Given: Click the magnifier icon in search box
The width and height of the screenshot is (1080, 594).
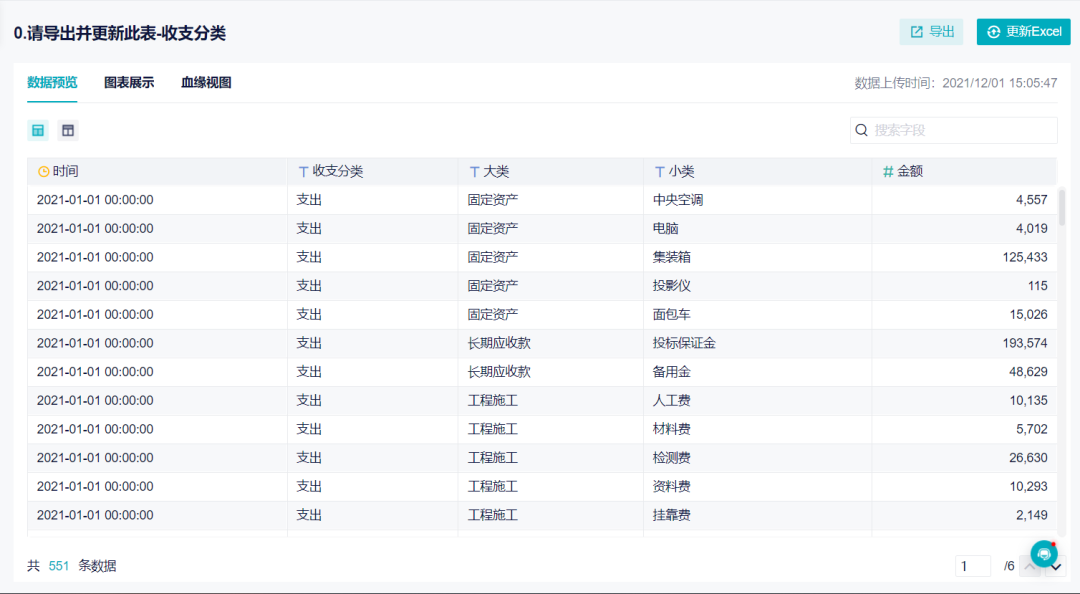Looking at the screenshot, I should pos(862,130).
